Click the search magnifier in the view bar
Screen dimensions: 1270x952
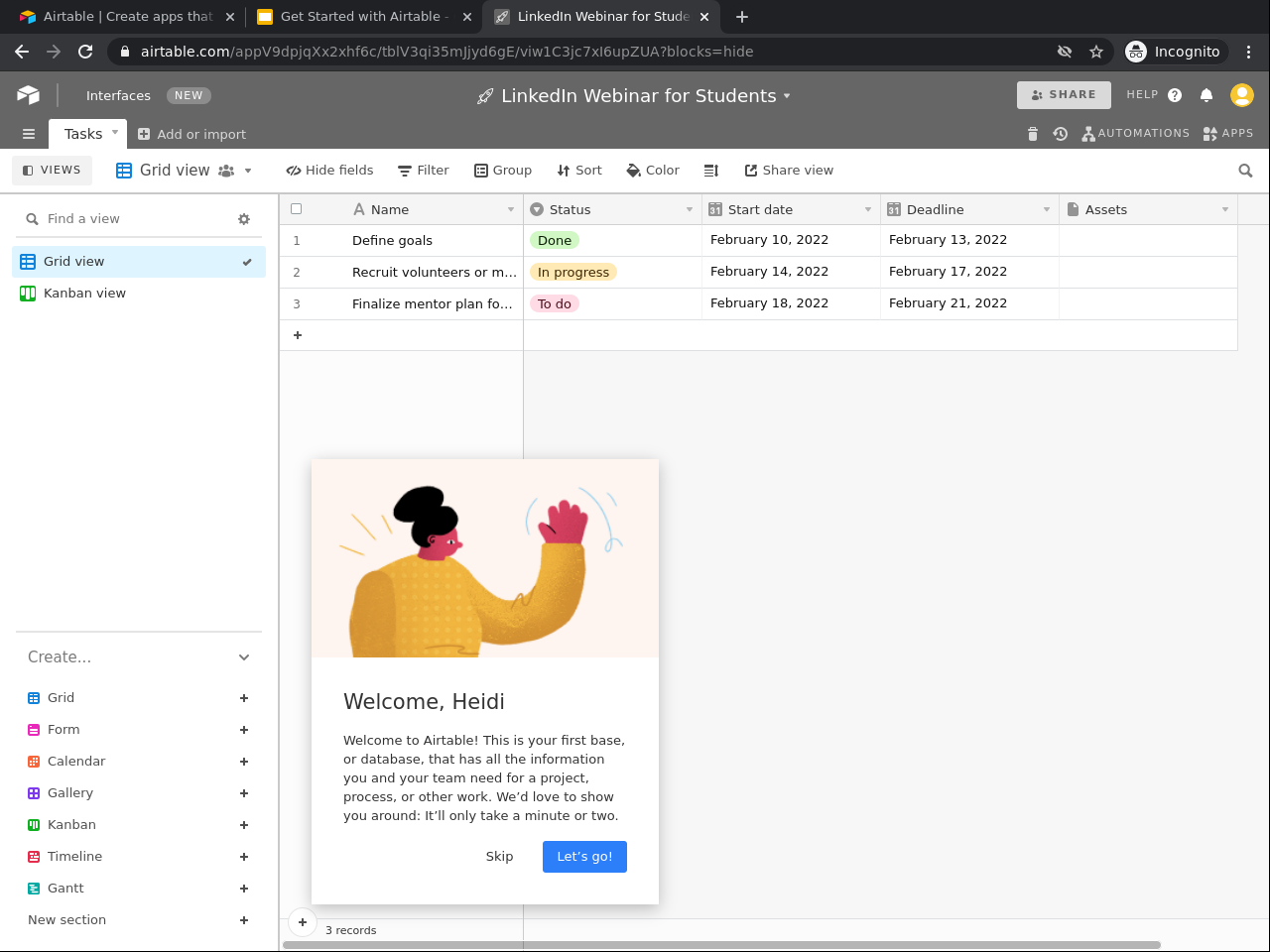click(x=1245, y=171)
